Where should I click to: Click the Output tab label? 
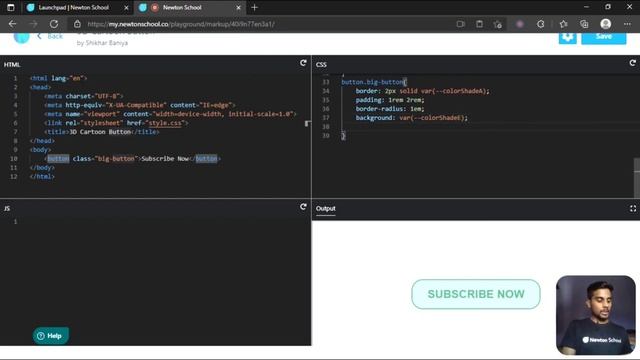tap(325, 209)
